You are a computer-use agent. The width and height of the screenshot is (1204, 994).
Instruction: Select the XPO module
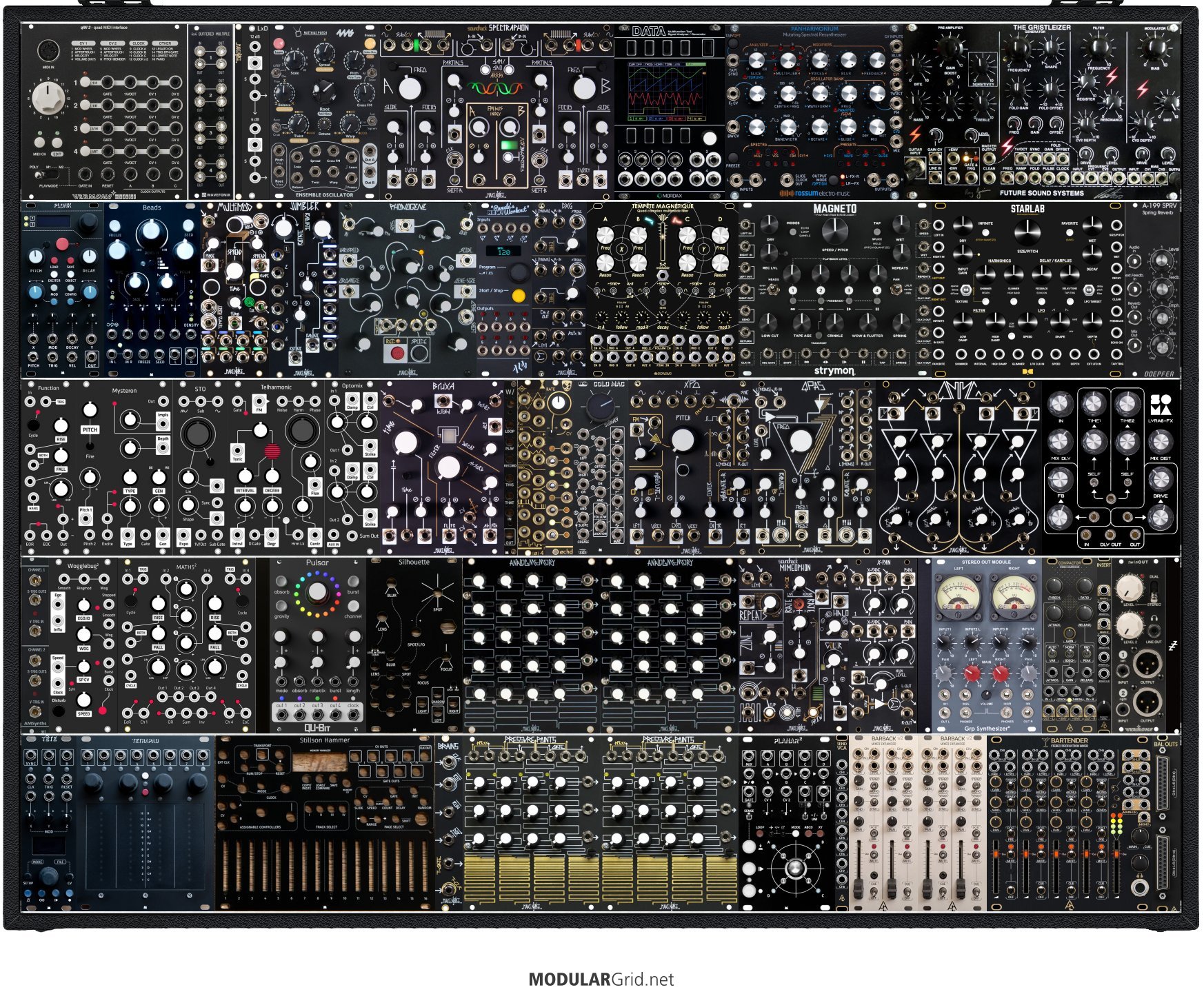click(690, 467)
